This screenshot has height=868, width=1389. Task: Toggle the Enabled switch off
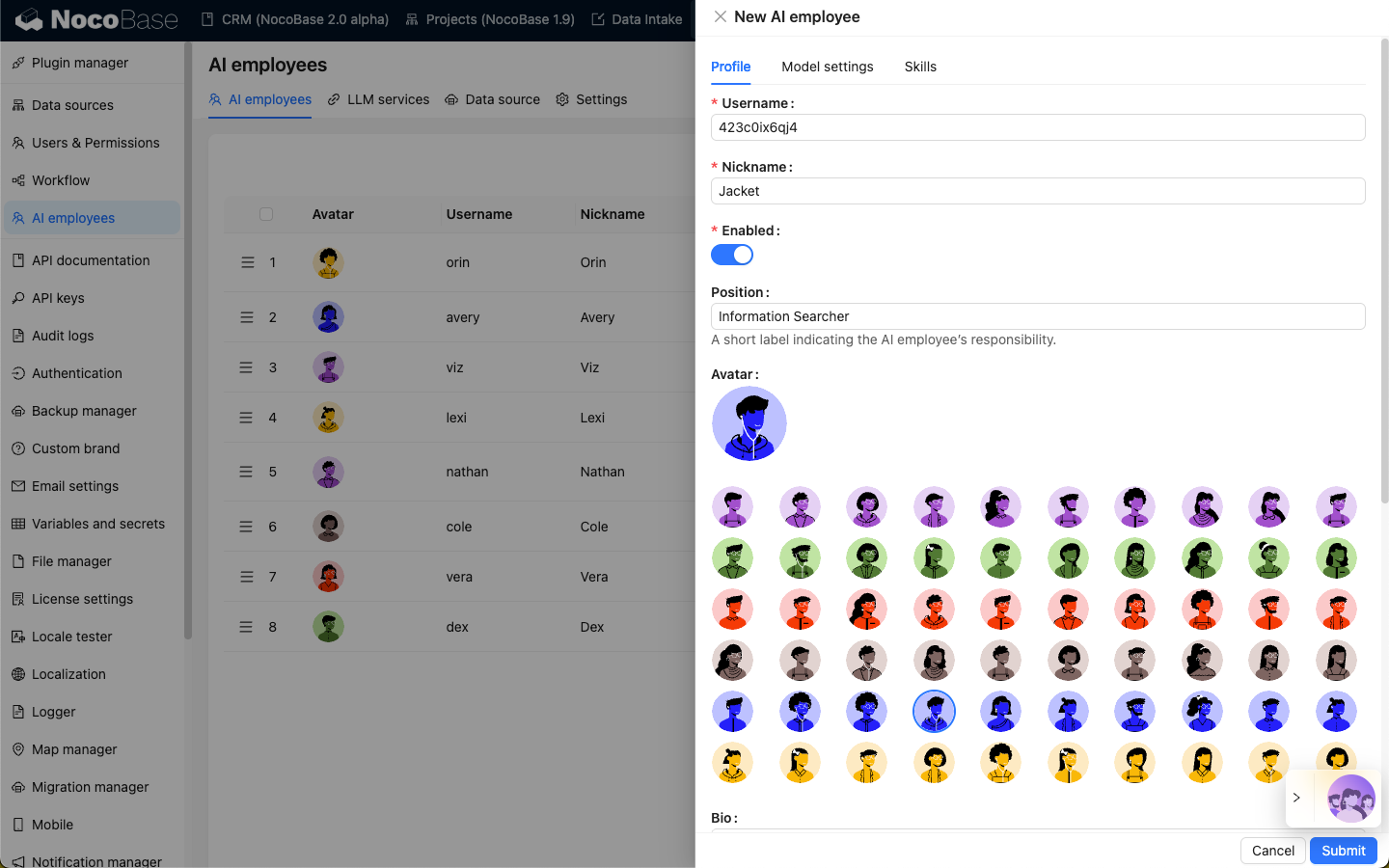coord(732,255)
